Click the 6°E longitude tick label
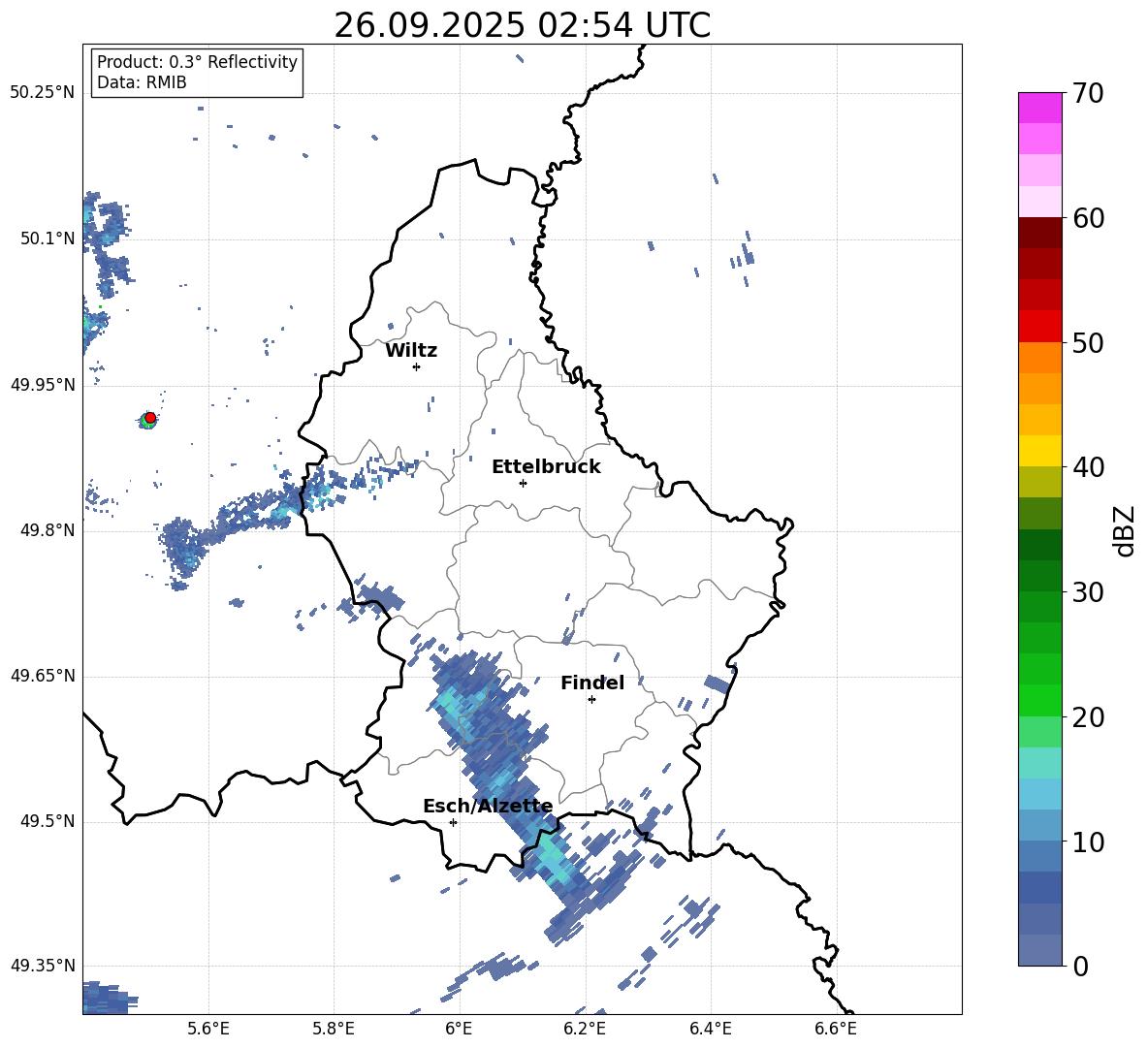 tap(459, 1029)
